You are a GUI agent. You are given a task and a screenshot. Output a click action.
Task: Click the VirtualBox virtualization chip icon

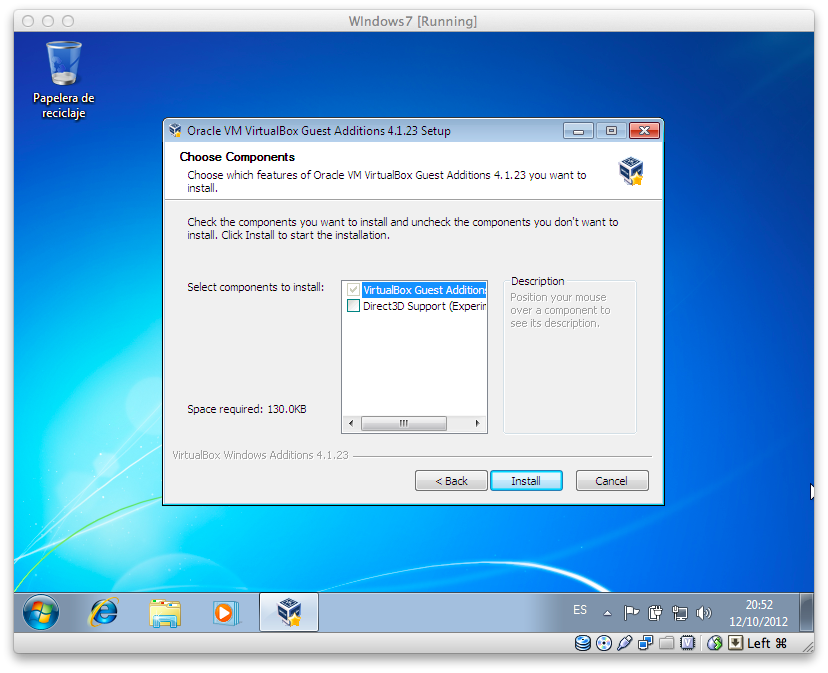point(687,643)
